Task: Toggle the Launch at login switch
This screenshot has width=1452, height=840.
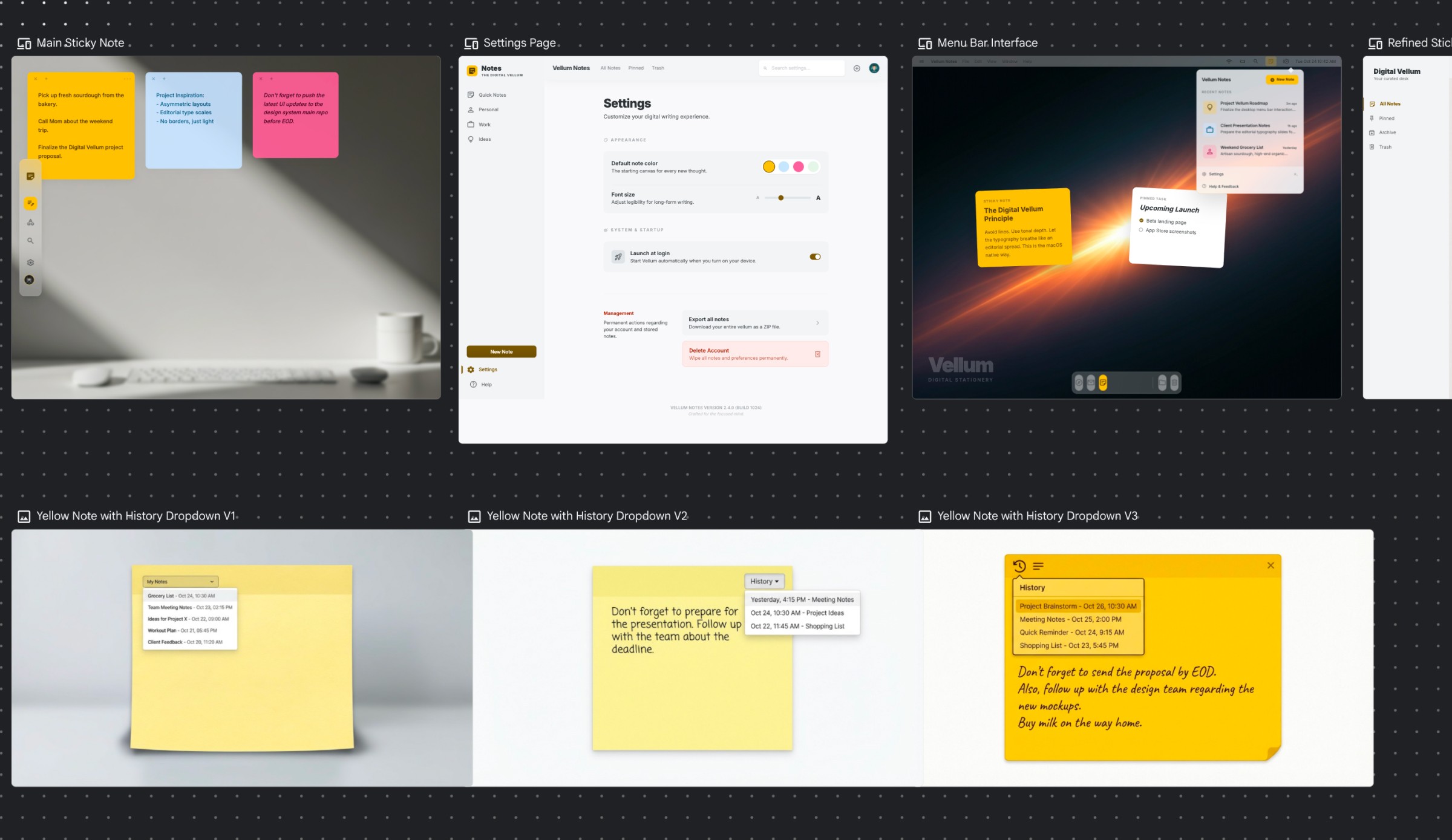Action: [815, 257]
